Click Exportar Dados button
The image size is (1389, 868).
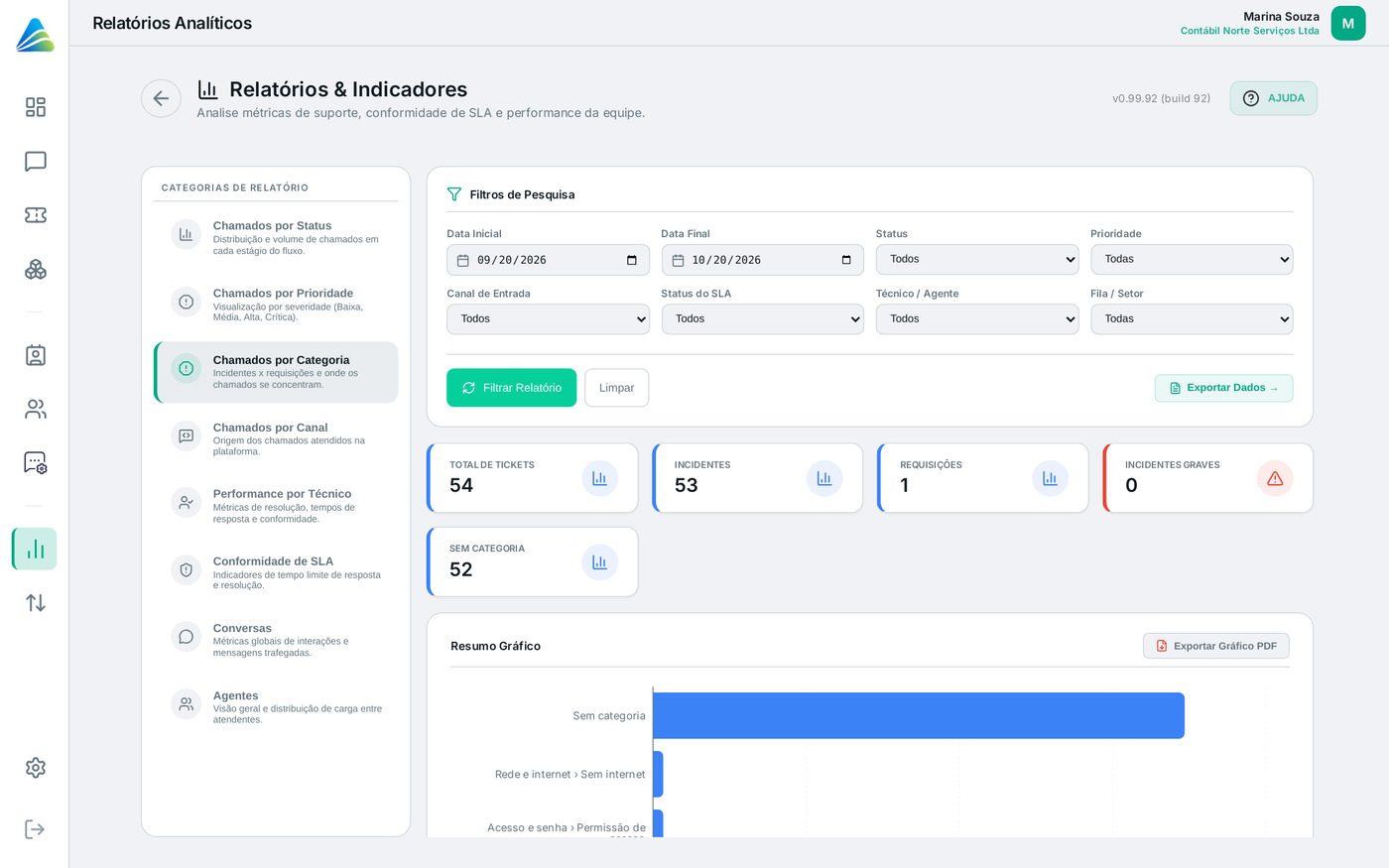[1223, 388]
